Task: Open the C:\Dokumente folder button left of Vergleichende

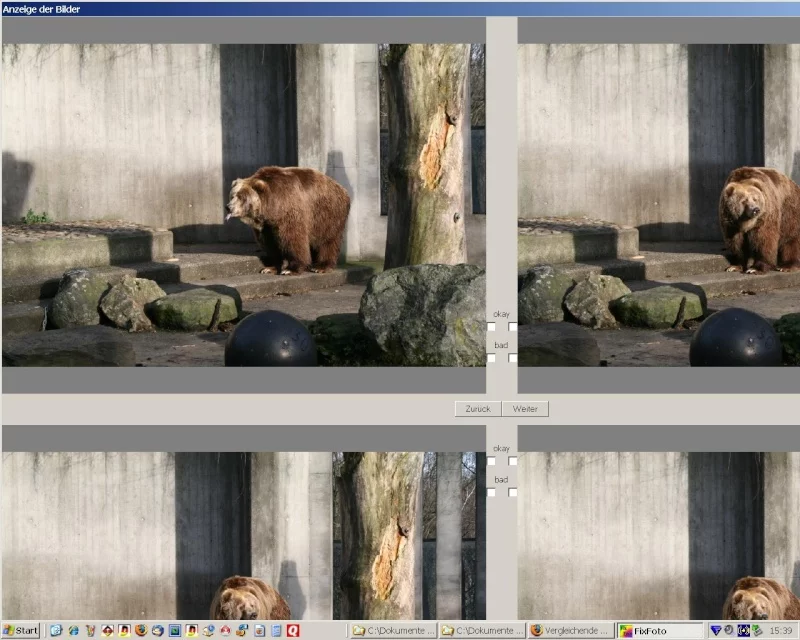Action: click(483, 631)
